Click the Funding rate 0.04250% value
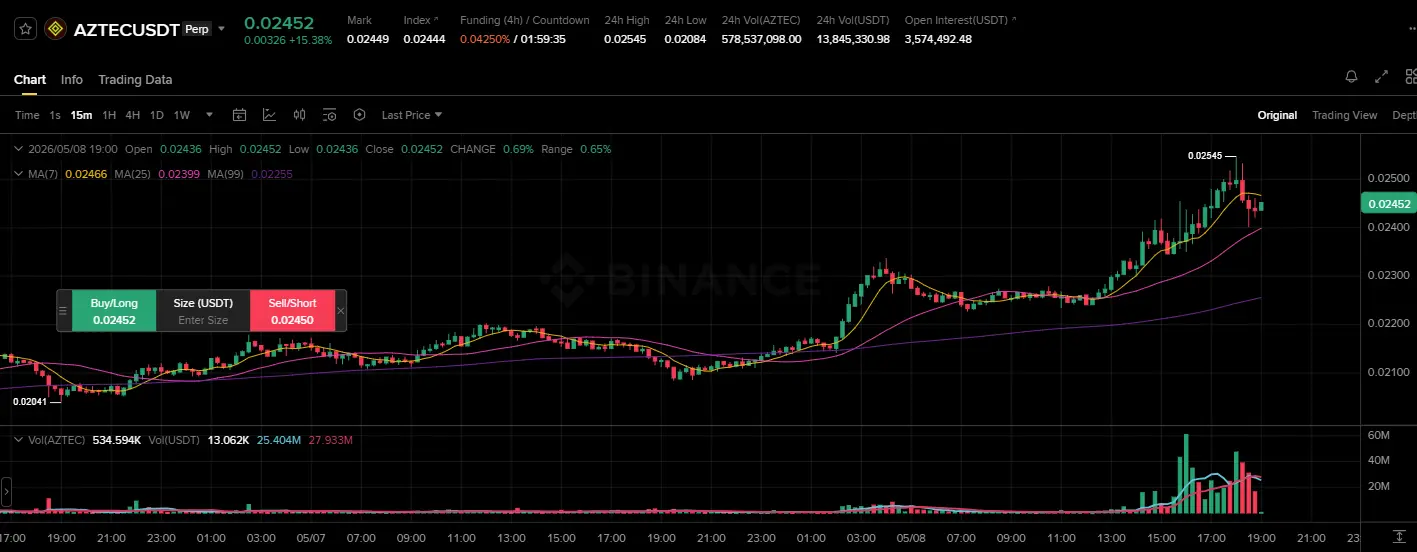Viewport: 1417px width, 552px height. (486, 39)
